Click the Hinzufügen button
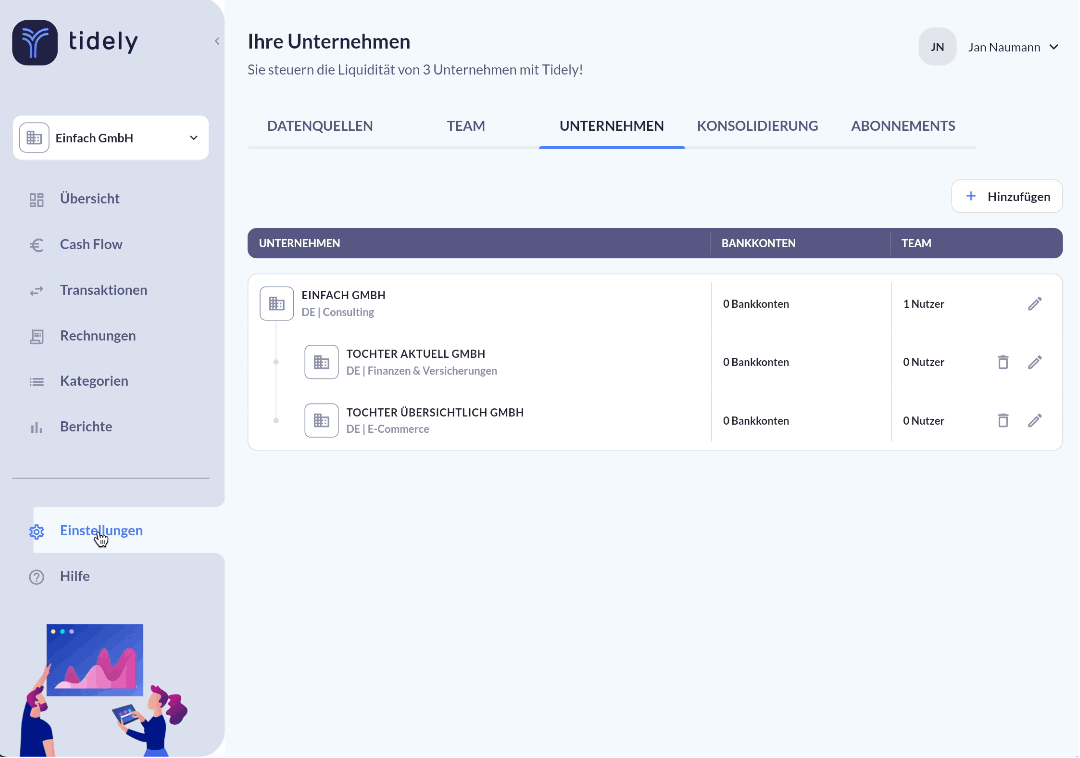This screenshot has width=1080, height=758. pos(1007,197)
